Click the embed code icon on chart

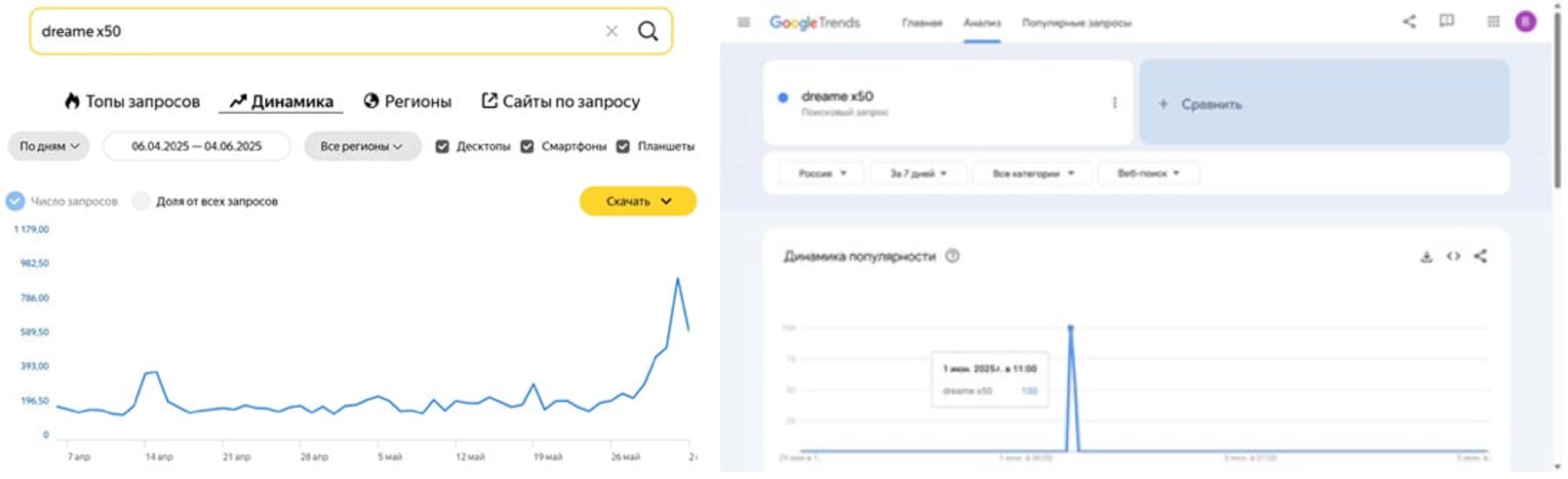[x=1453, y=256]
